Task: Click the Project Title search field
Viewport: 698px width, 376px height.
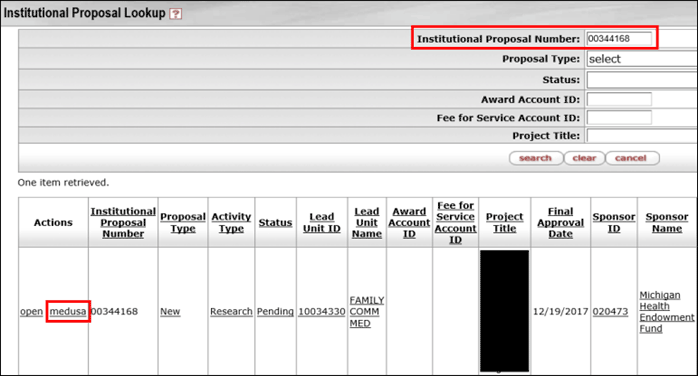Action: click(642, 136)
